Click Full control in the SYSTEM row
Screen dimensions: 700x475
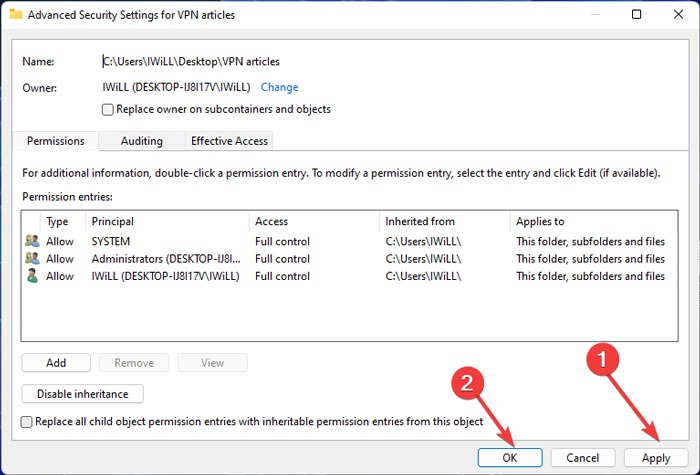282,242
